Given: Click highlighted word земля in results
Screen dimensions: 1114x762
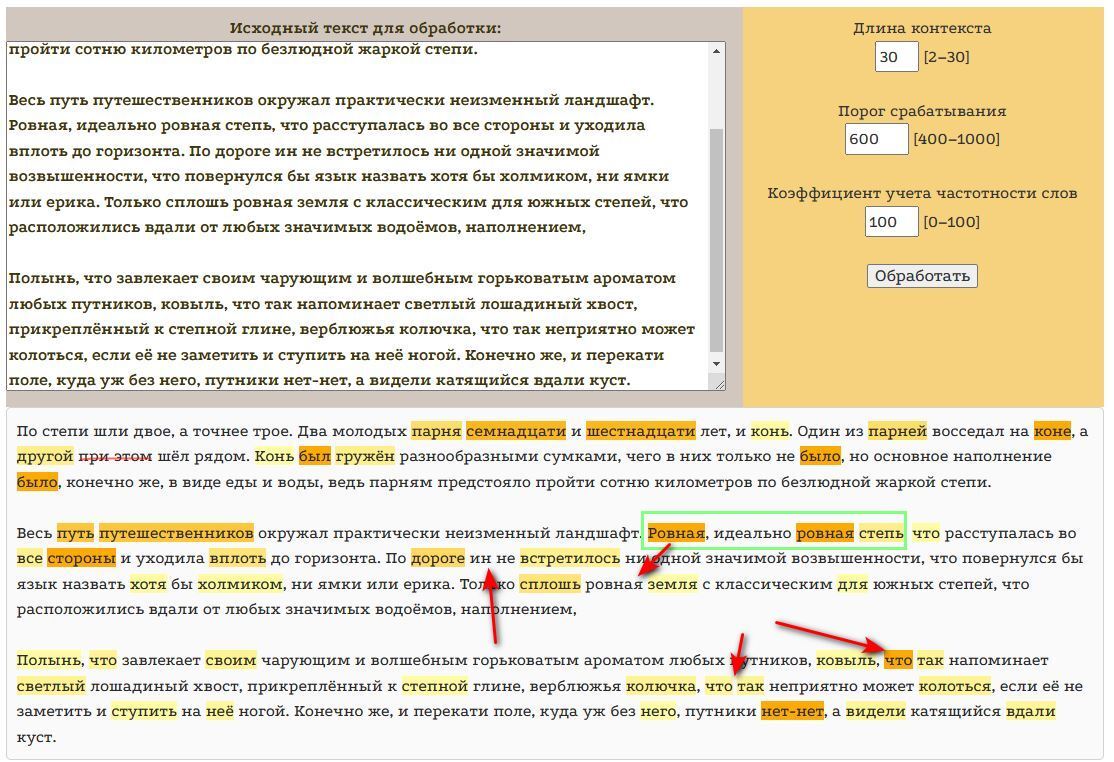Looking at the screenshot, I should [x=672, y=584].
